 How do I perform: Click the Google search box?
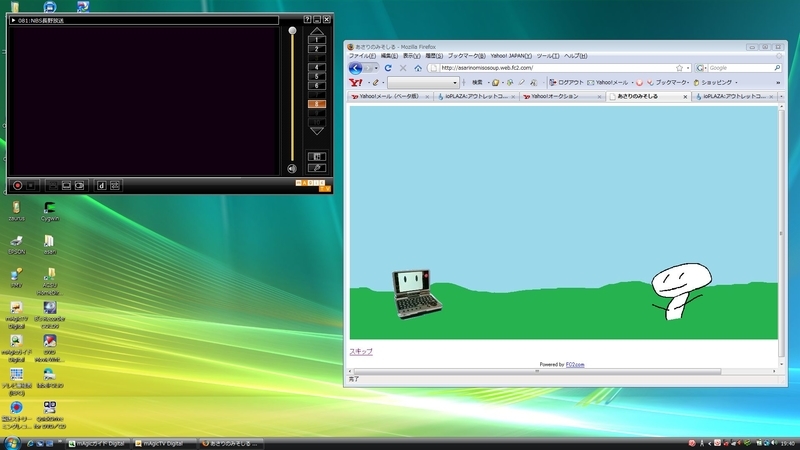[x=740, y=68]
